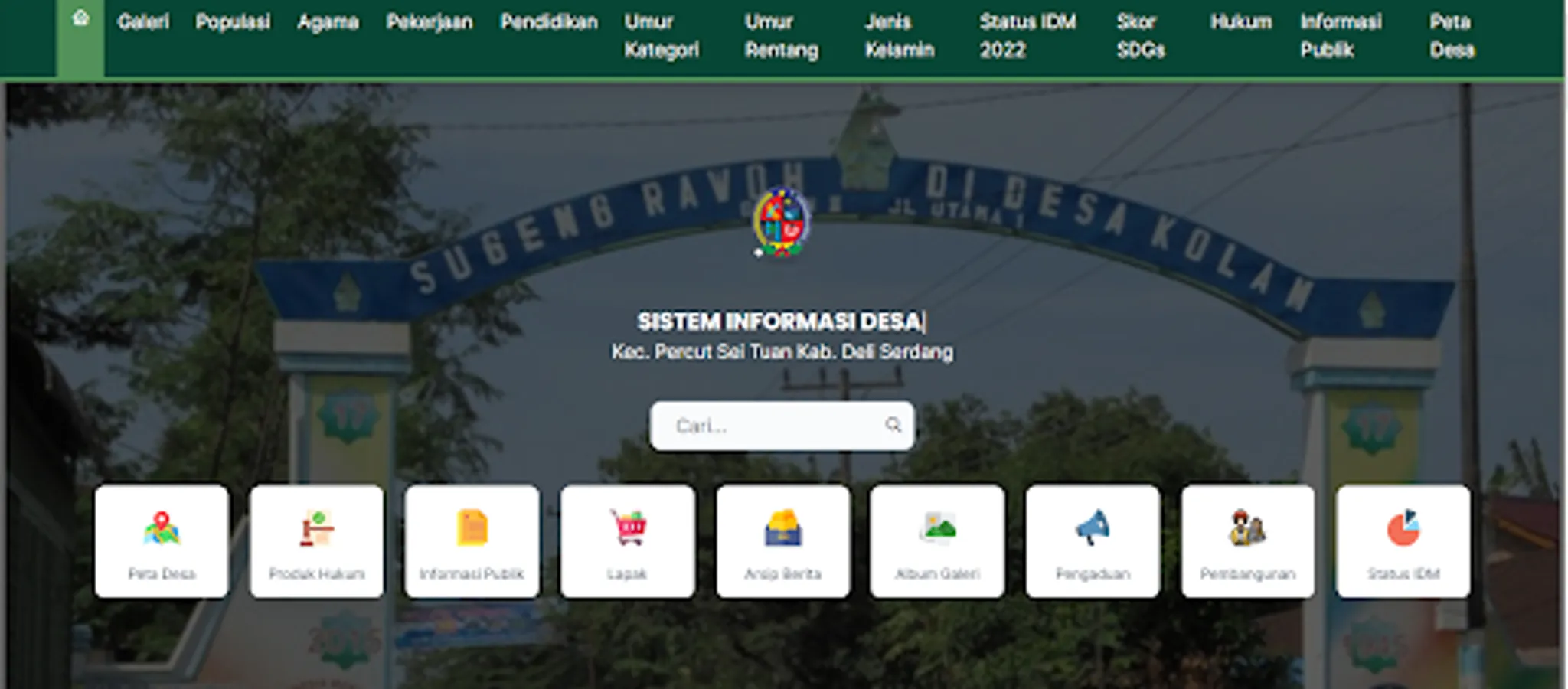Open the Arsip Berita card
Viewport: 1568px width, 689px height.
coord(783,540)
